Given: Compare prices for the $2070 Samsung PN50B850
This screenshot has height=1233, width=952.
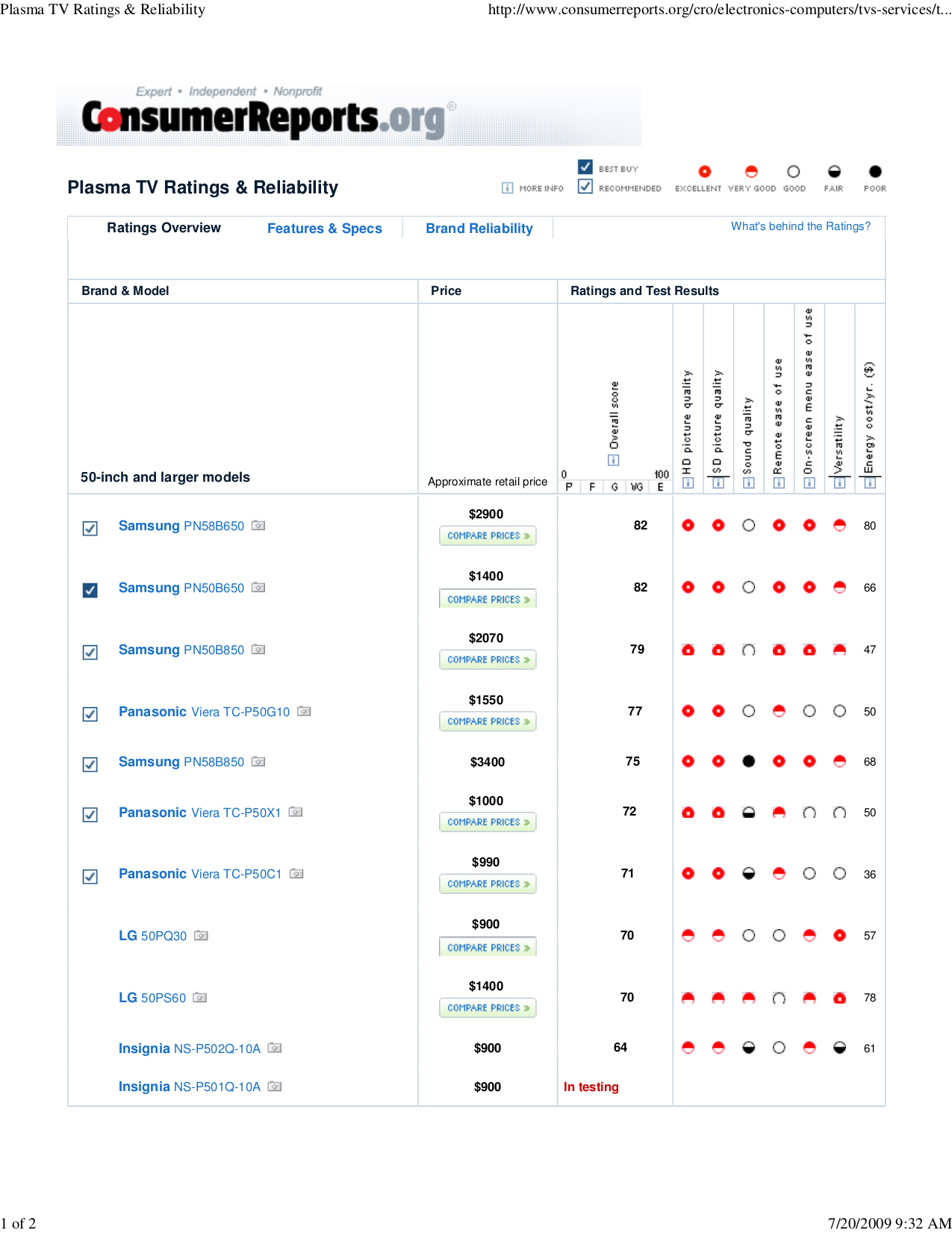Looking at the screenshot, I should click(x=488, y=660).
